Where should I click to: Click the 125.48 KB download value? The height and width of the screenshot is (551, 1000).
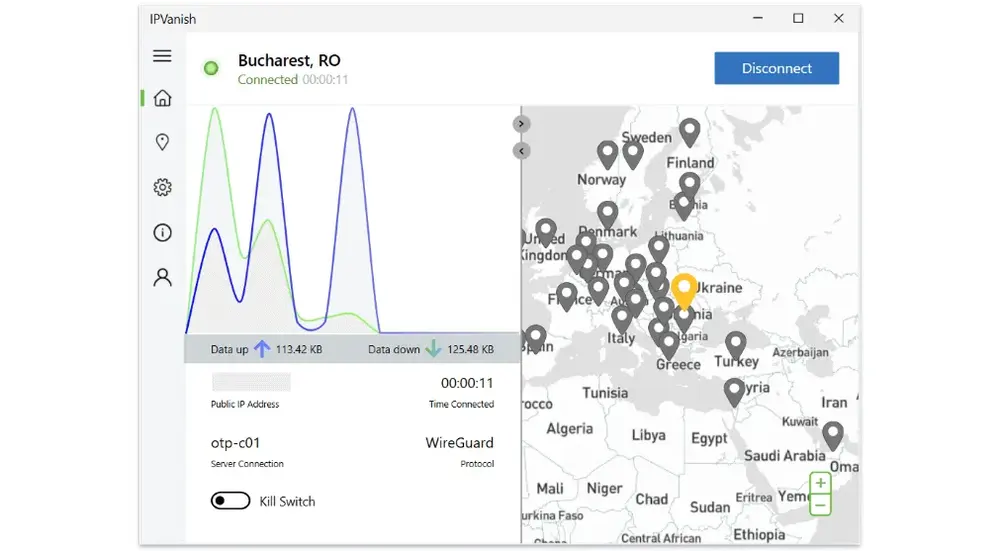click(x=470, y=349)
